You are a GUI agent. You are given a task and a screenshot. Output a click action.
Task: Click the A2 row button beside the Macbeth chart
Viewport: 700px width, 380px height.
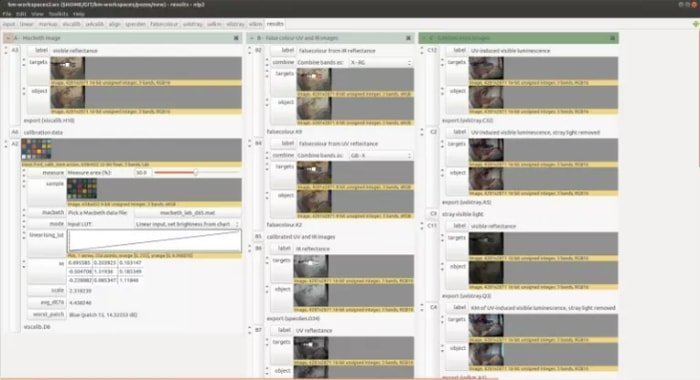15,144
